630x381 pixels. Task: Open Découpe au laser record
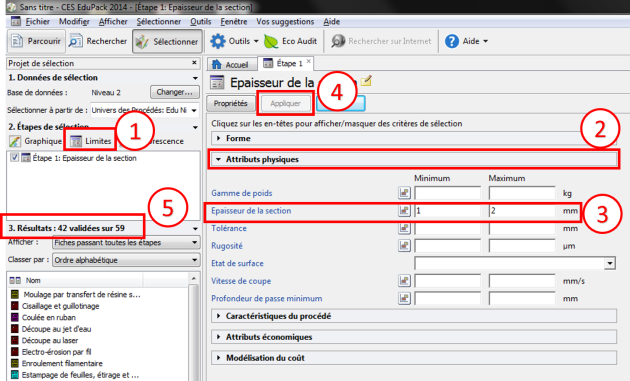point(50,340)
